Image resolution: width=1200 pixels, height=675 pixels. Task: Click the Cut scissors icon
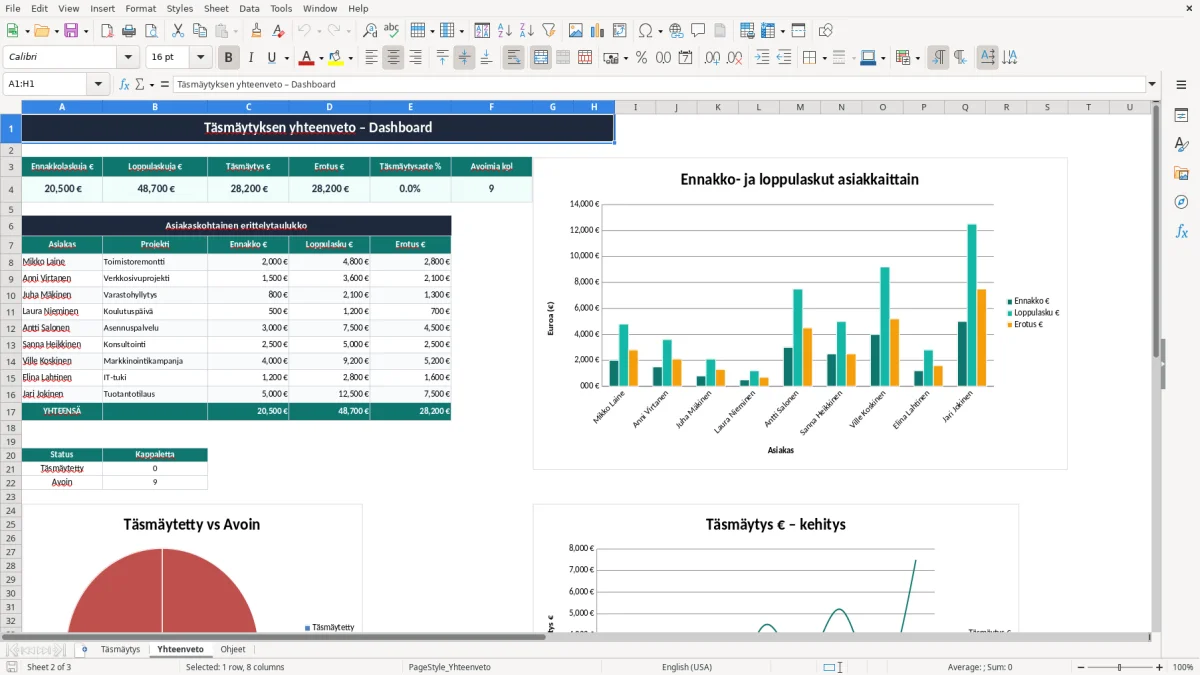coord(178,31)
